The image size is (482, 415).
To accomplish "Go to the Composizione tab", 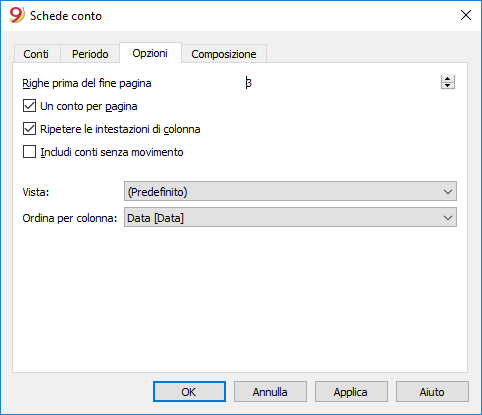I will (x=224, y=54).
